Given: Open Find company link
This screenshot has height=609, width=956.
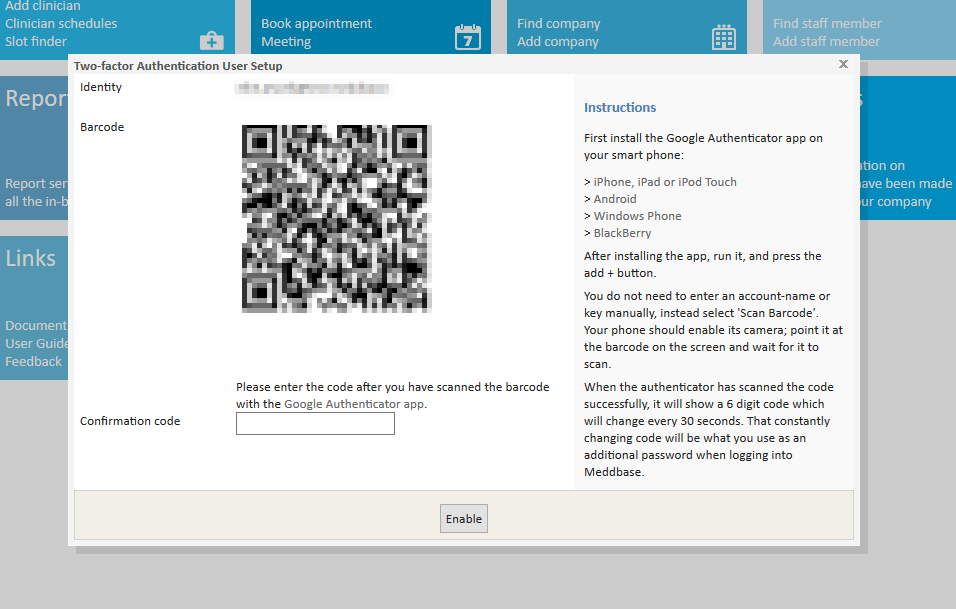Looking at the screenshot, I should point(558,23).
